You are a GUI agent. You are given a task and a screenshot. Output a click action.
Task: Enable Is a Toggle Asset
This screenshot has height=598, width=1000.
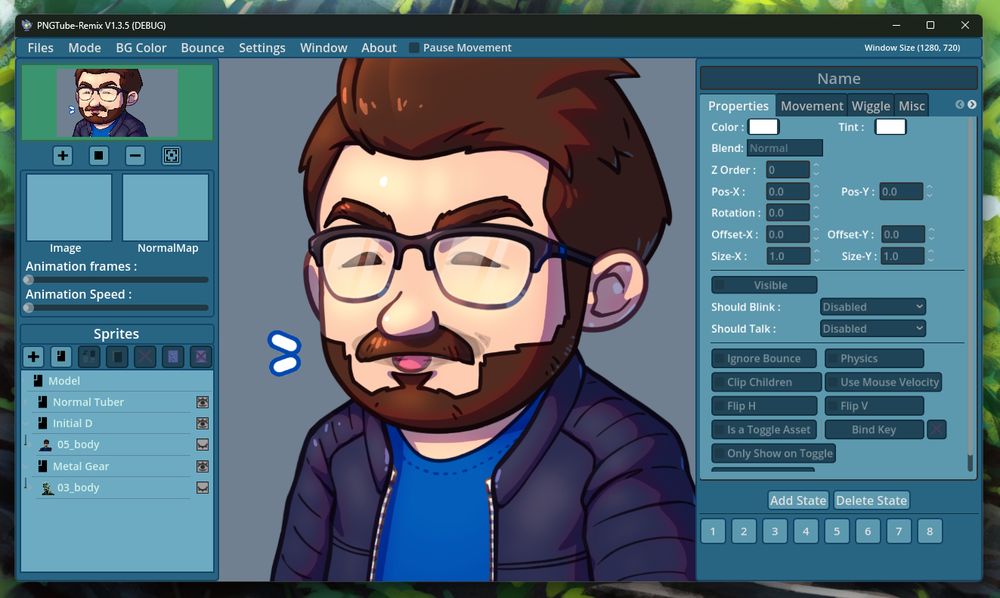[x=764, y=430]
